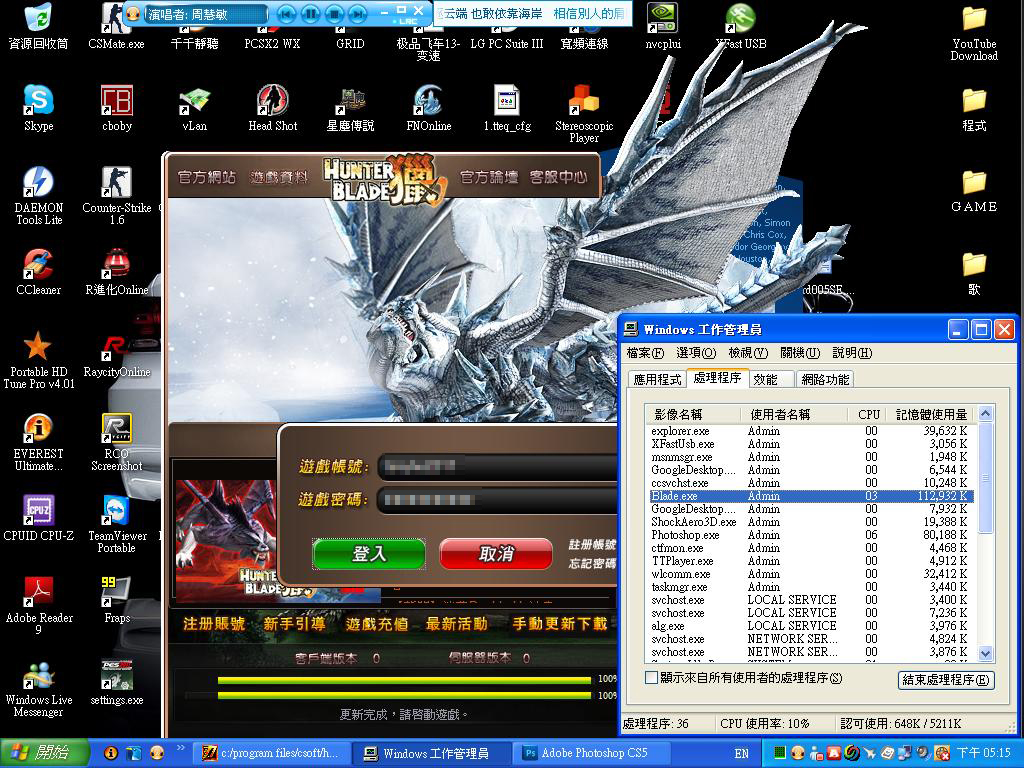
Task: Launch the TeamViewer Portable icon
Action: 116,510
